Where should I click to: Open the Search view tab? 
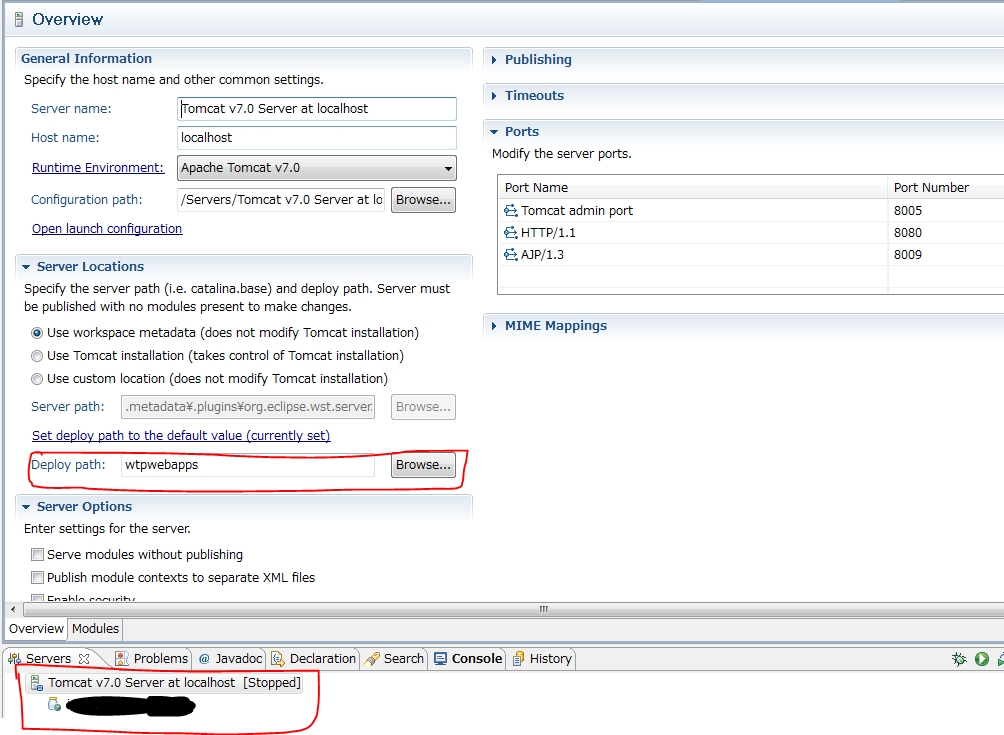click(x=394, y=659)
